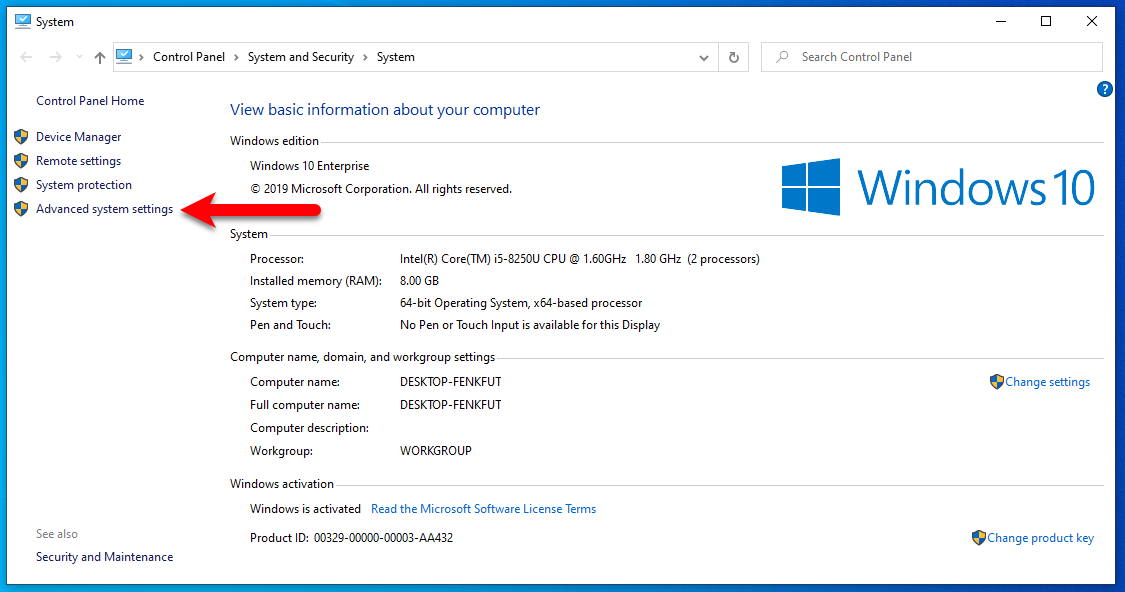Click the Change settings link
This screenshot has height=592, width=1125.
pyautogui.click(x=1048, y=382)
